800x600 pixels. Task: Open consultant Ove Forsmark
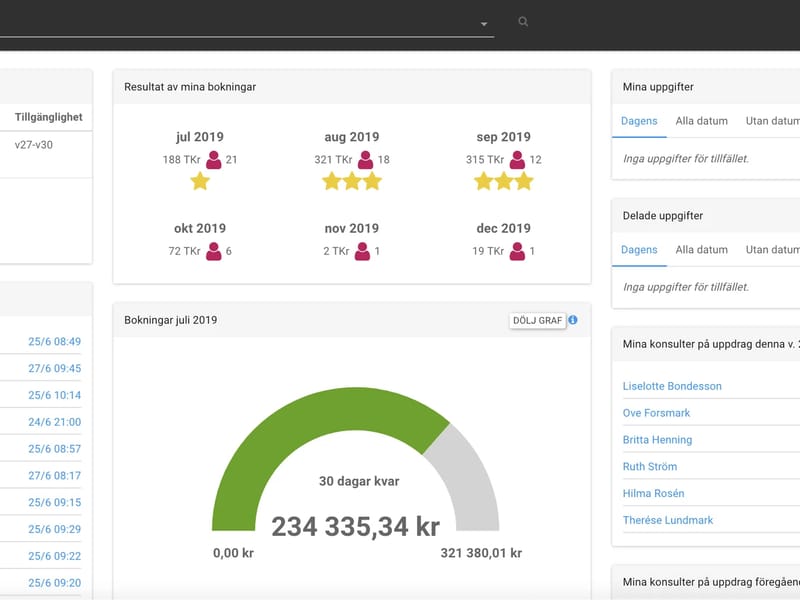tap(656, 413)
